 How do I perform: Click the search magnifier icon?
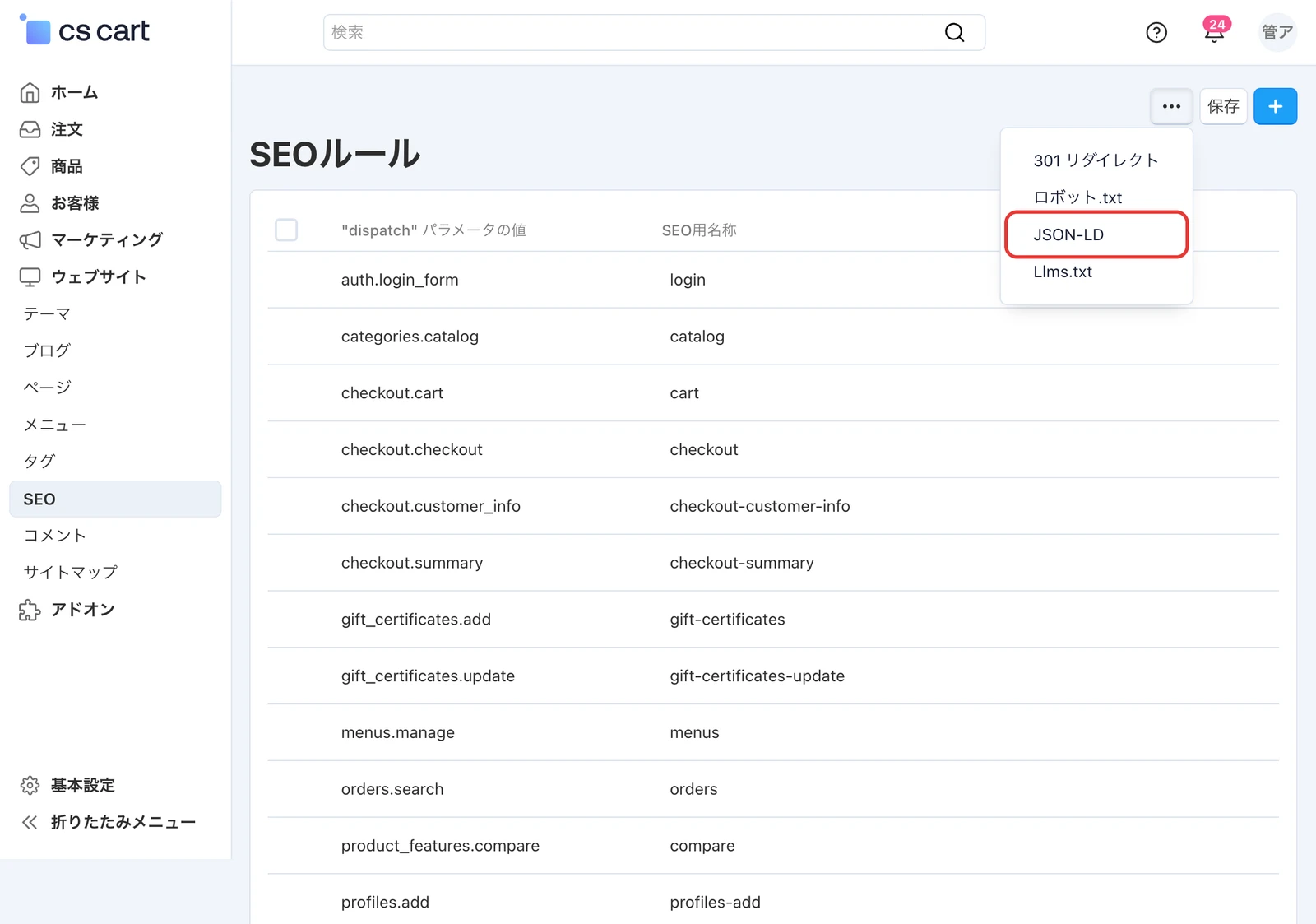pos(954,32)
